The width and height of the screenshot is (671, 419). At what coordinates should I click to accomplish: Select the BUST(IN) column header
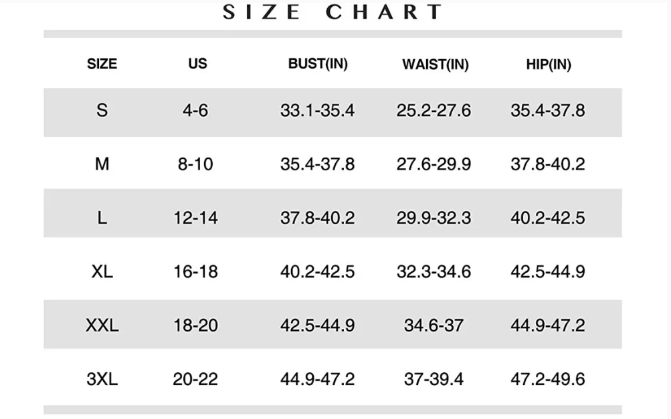(x=318, y=64)
